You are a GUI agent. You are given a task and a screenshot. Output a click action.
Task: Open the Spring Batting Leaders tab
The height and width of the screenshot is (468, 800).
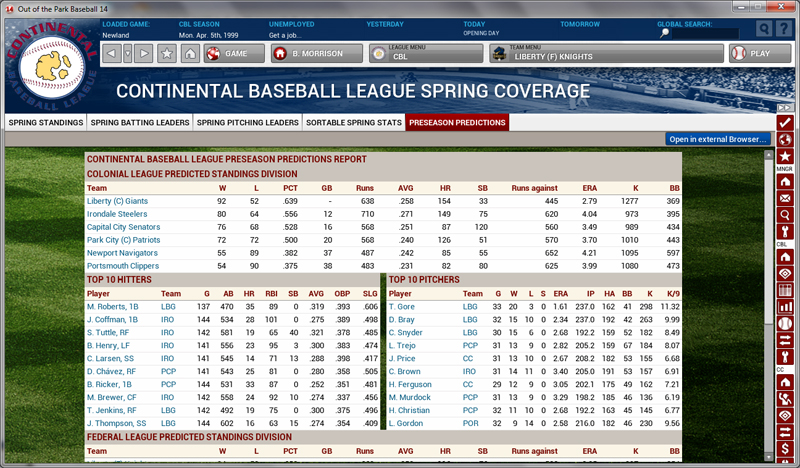tap(138, 123)
